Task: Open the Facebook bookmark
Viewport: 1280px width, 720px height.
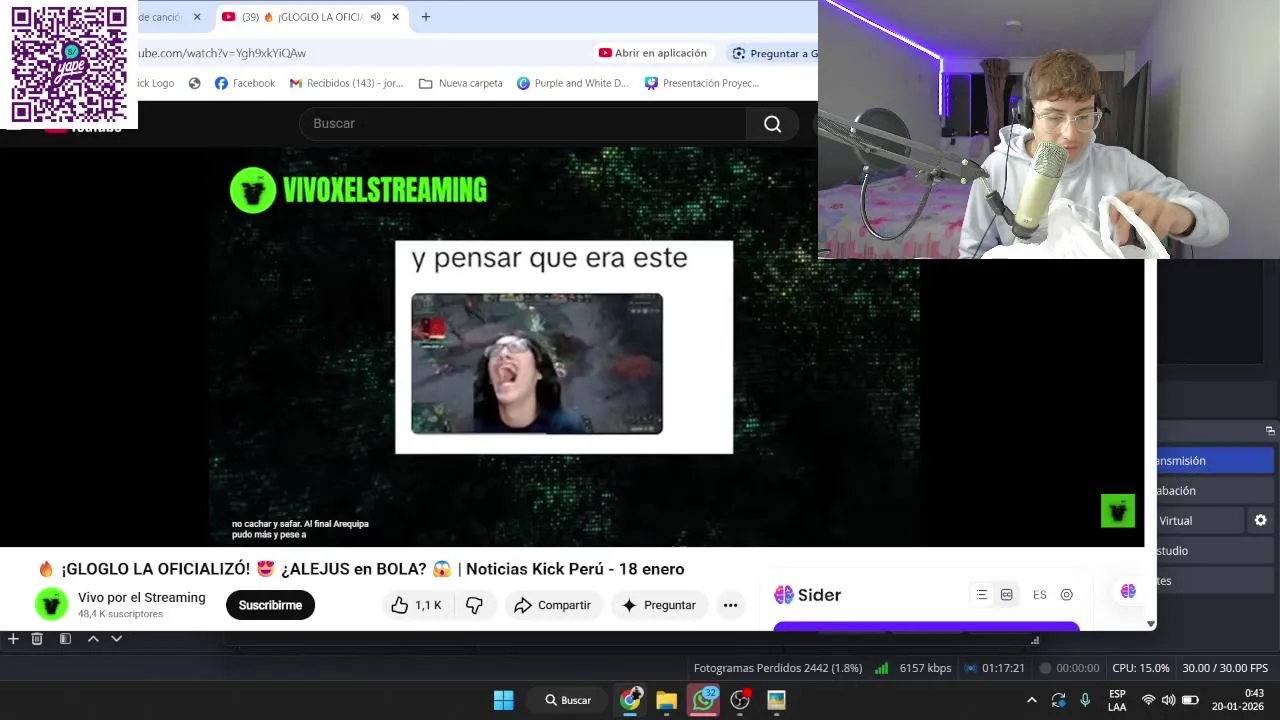Action: [245, 83]
